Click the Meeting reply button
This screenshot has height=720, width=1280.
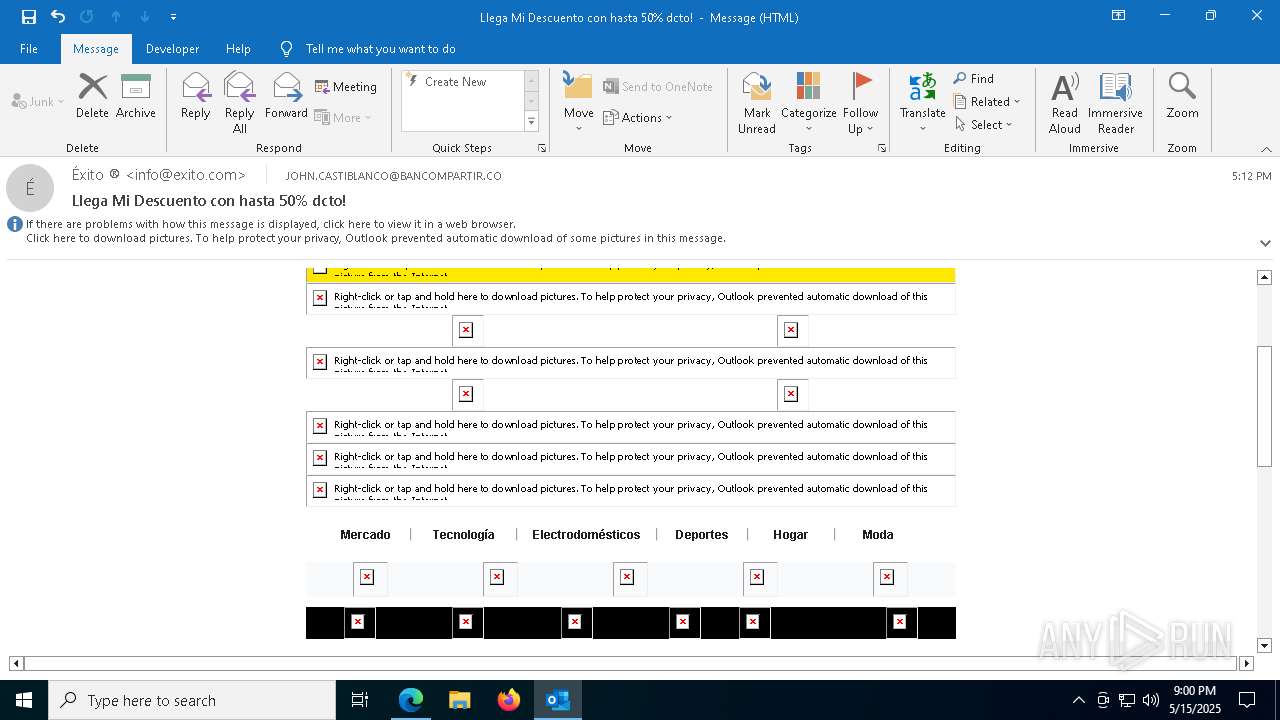click(346, 87)
